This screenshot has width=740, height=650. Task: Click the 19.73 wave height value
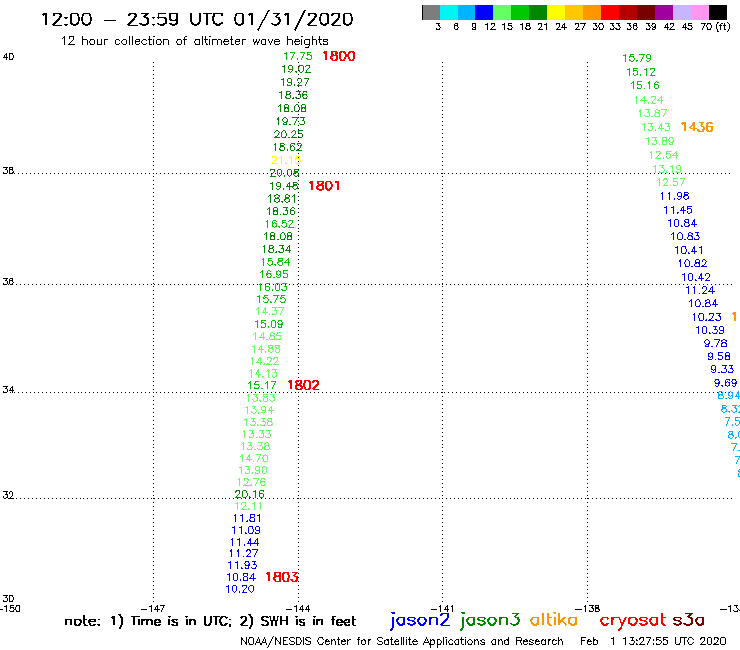(291, 121)
